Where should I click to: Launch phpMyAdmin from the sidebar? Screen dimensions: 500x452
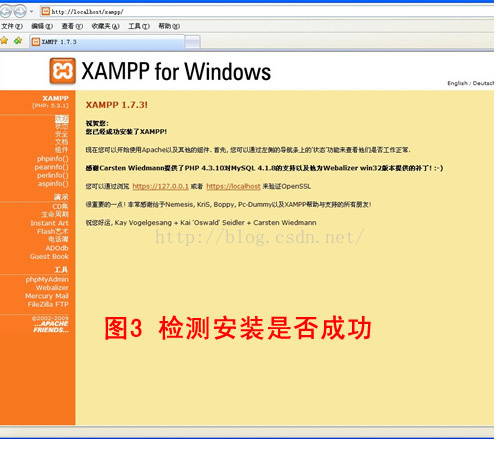pyautogui.click(x=47, y=279)
